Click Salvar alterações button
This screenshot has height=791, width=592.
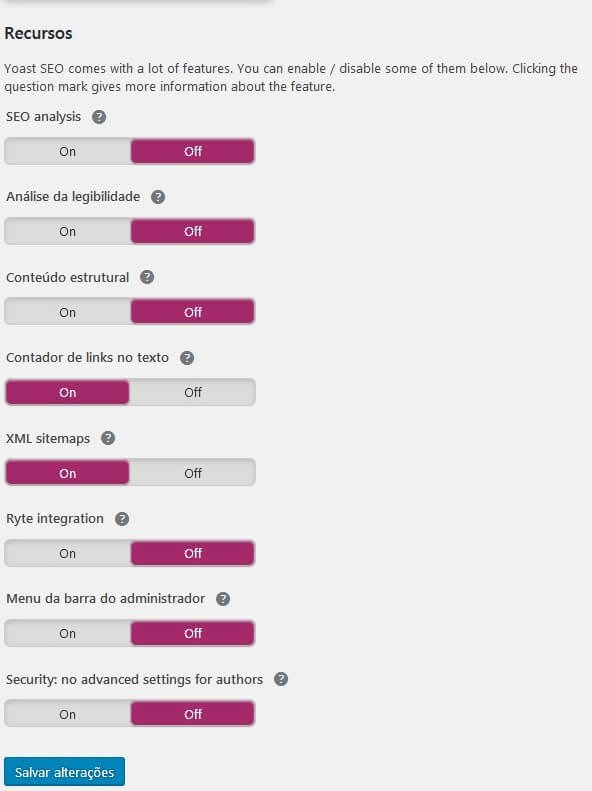pos(65,772)
